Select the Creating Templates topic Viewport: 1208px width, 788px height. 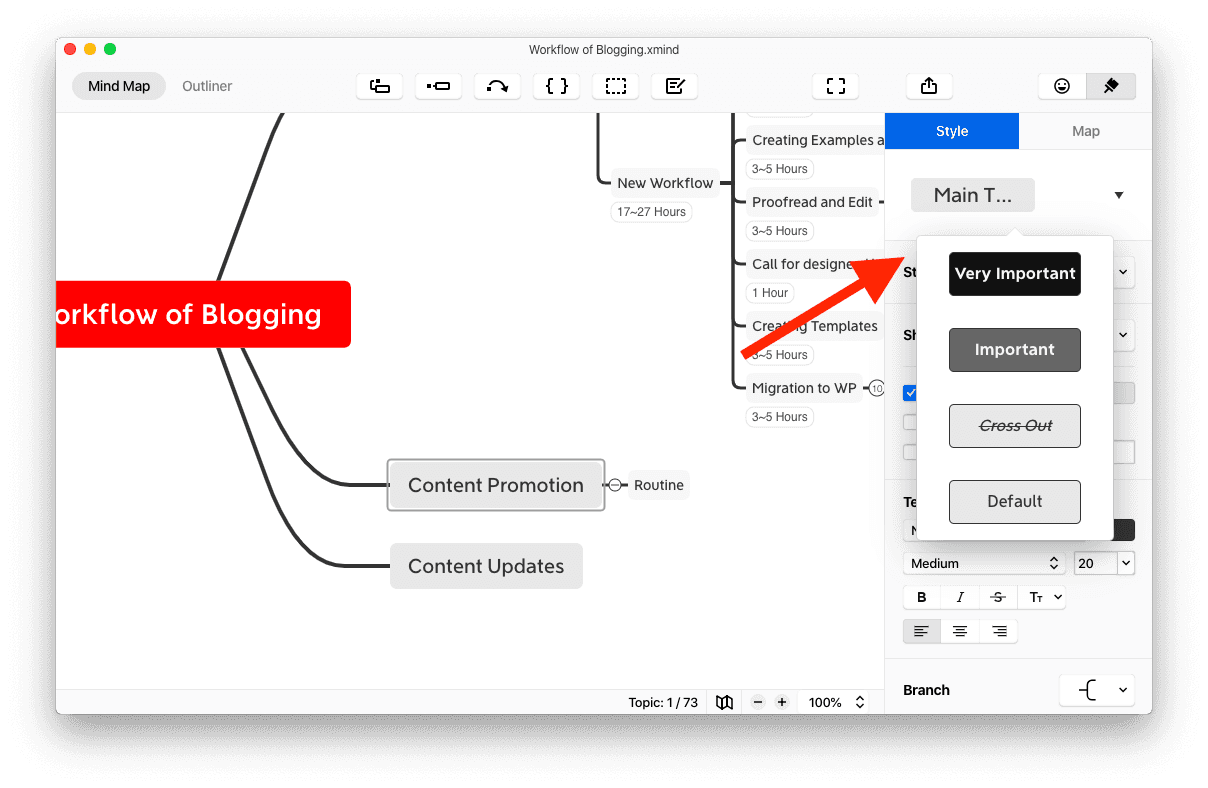coord(814,326)
